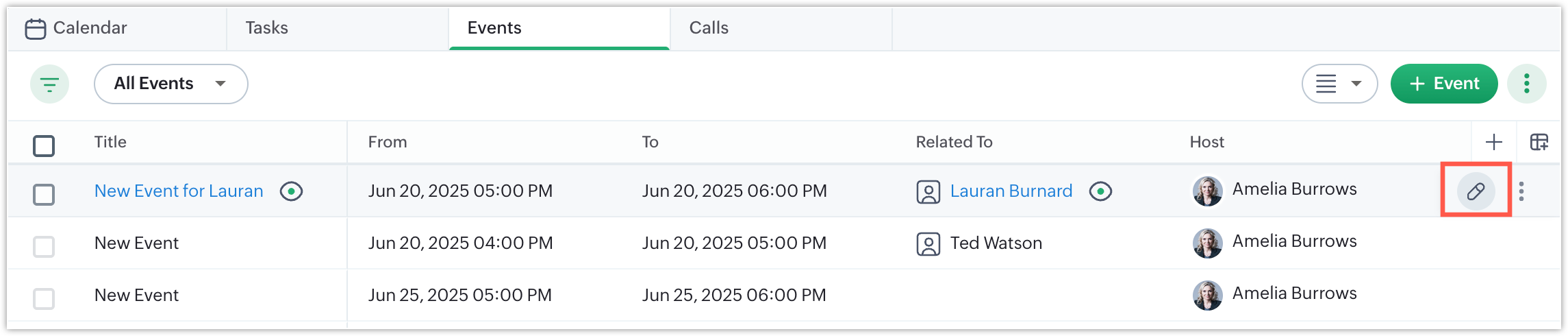Select the checkbox for the Jun 25 event
This screenshot has height=336, width=1568.
click(44, 298)
